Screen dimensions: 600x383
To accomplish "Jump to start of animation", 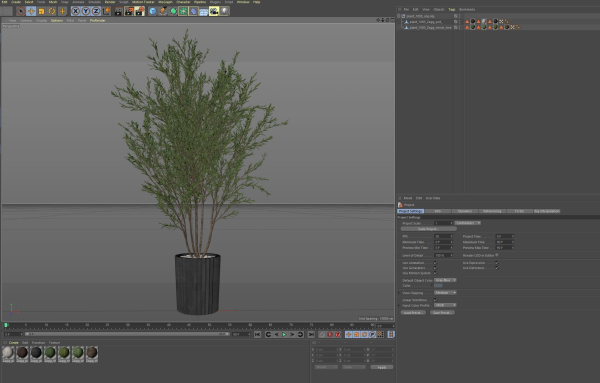I will click(258, 335).
